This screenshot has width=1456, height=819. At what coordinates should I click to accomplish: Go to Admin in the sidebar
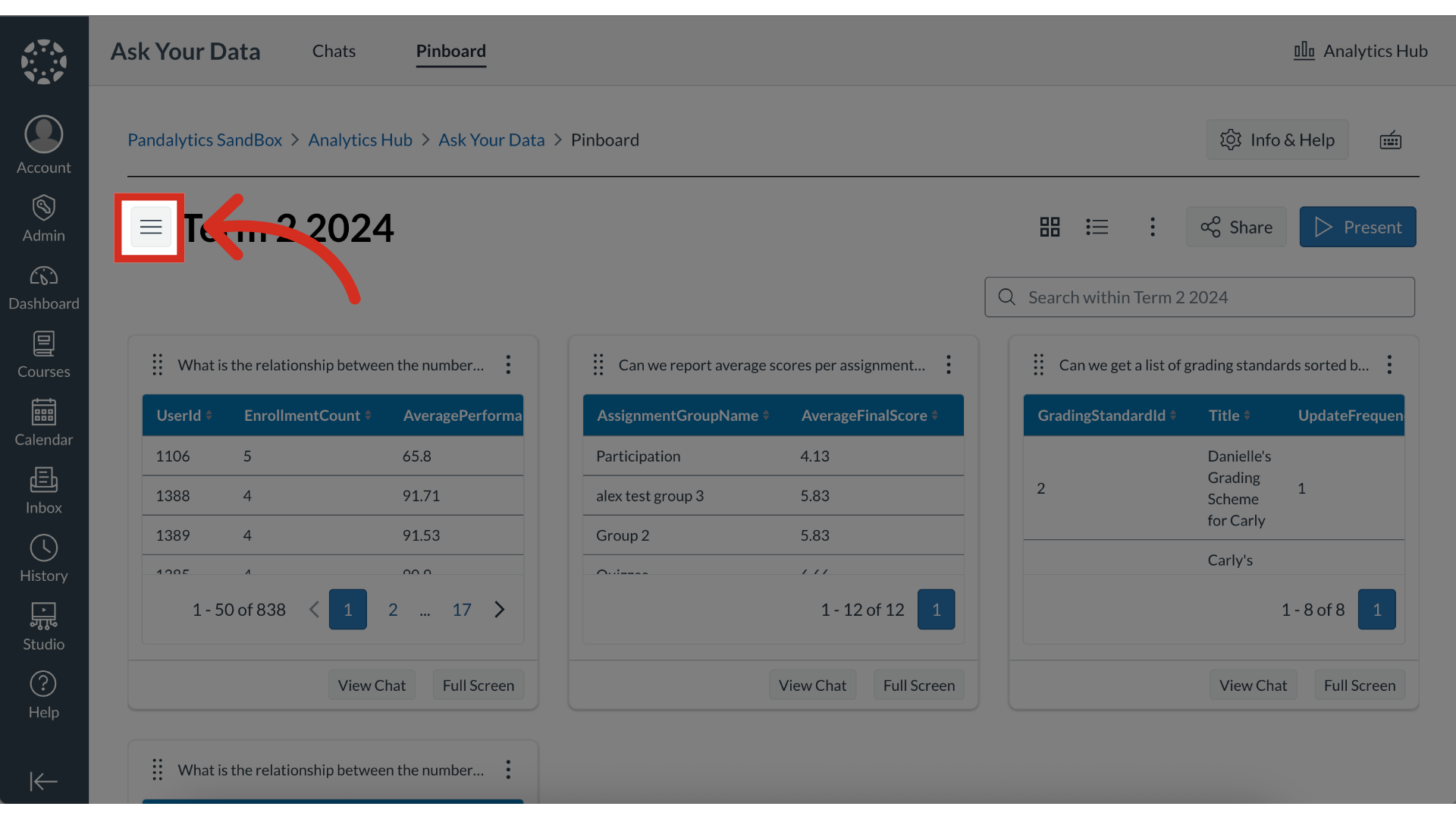44,218
